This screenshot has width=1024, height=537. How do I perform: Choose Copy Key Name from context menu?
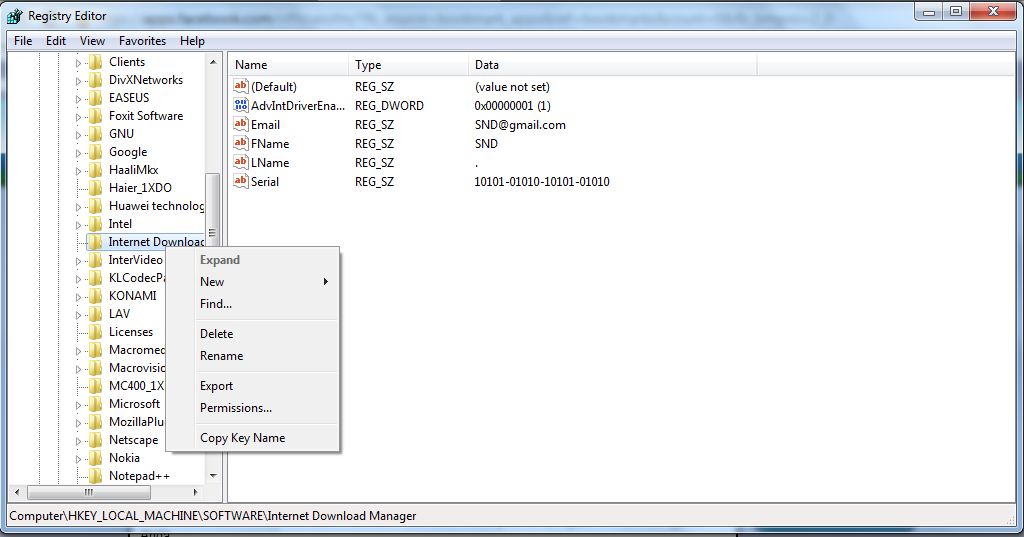point(266,438)
